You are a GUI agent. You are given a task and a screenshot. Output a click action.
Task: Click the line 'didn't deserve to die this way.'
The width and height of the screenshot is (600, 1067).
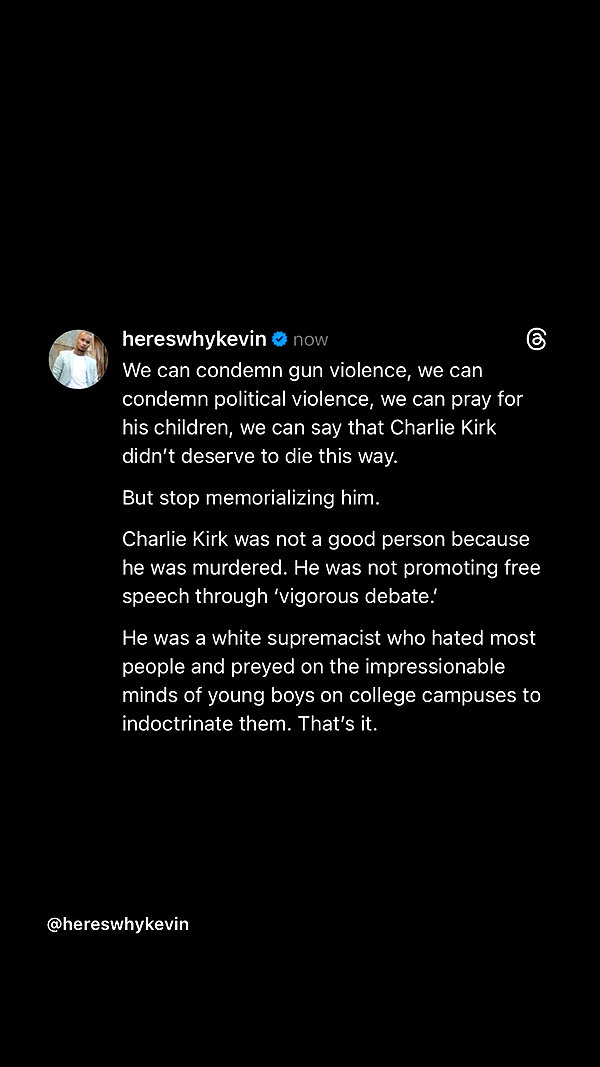260,456
